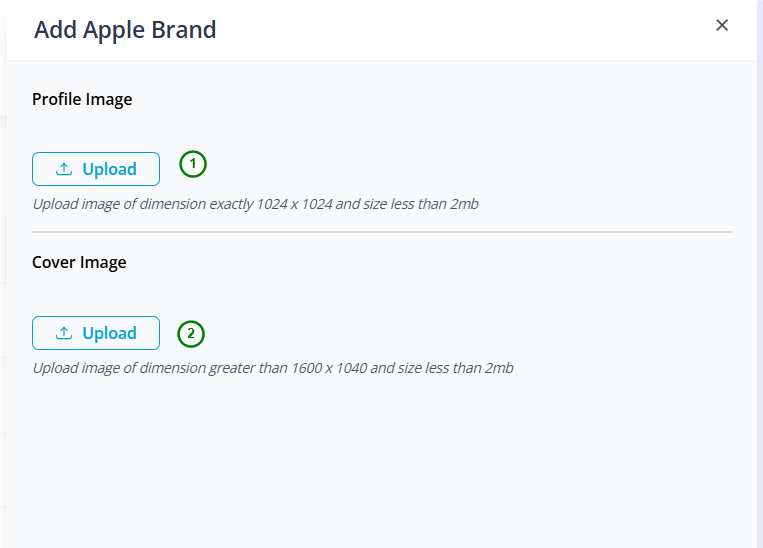Click the green circled number 2 marker
This screenshot has width=763, height=548.
(191, 334)
